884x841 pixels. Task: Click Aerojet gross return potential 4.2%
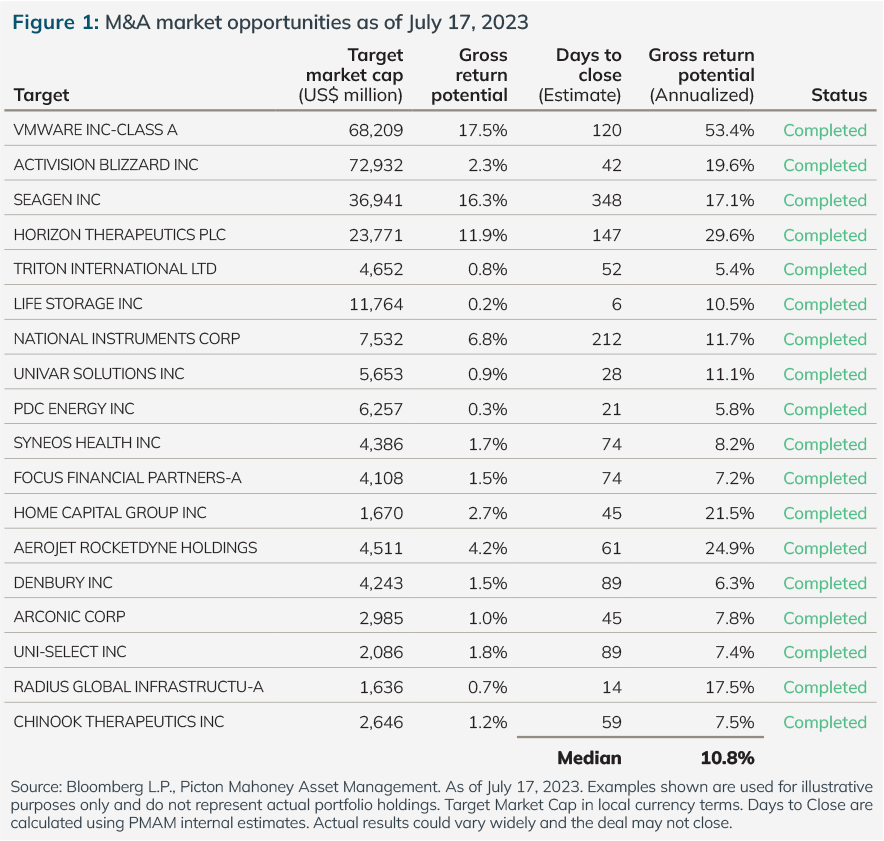(488, 548)
